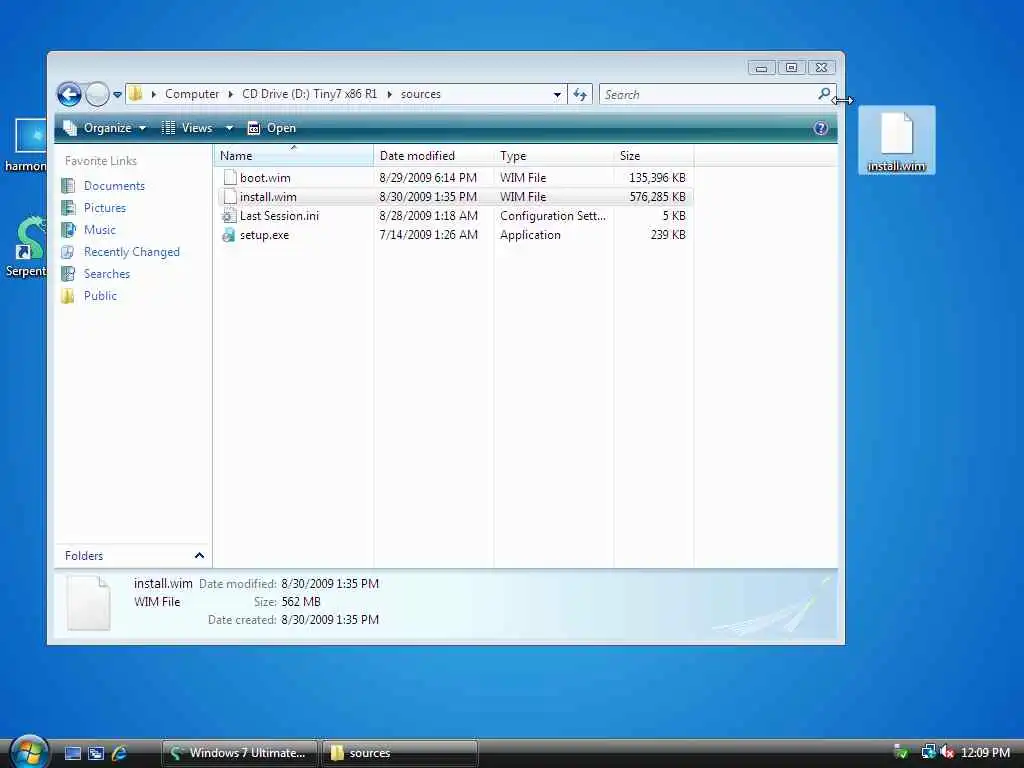The image size is (1024, 768).
Task: Click the Open toolbar button
Action: pos(272,128)
